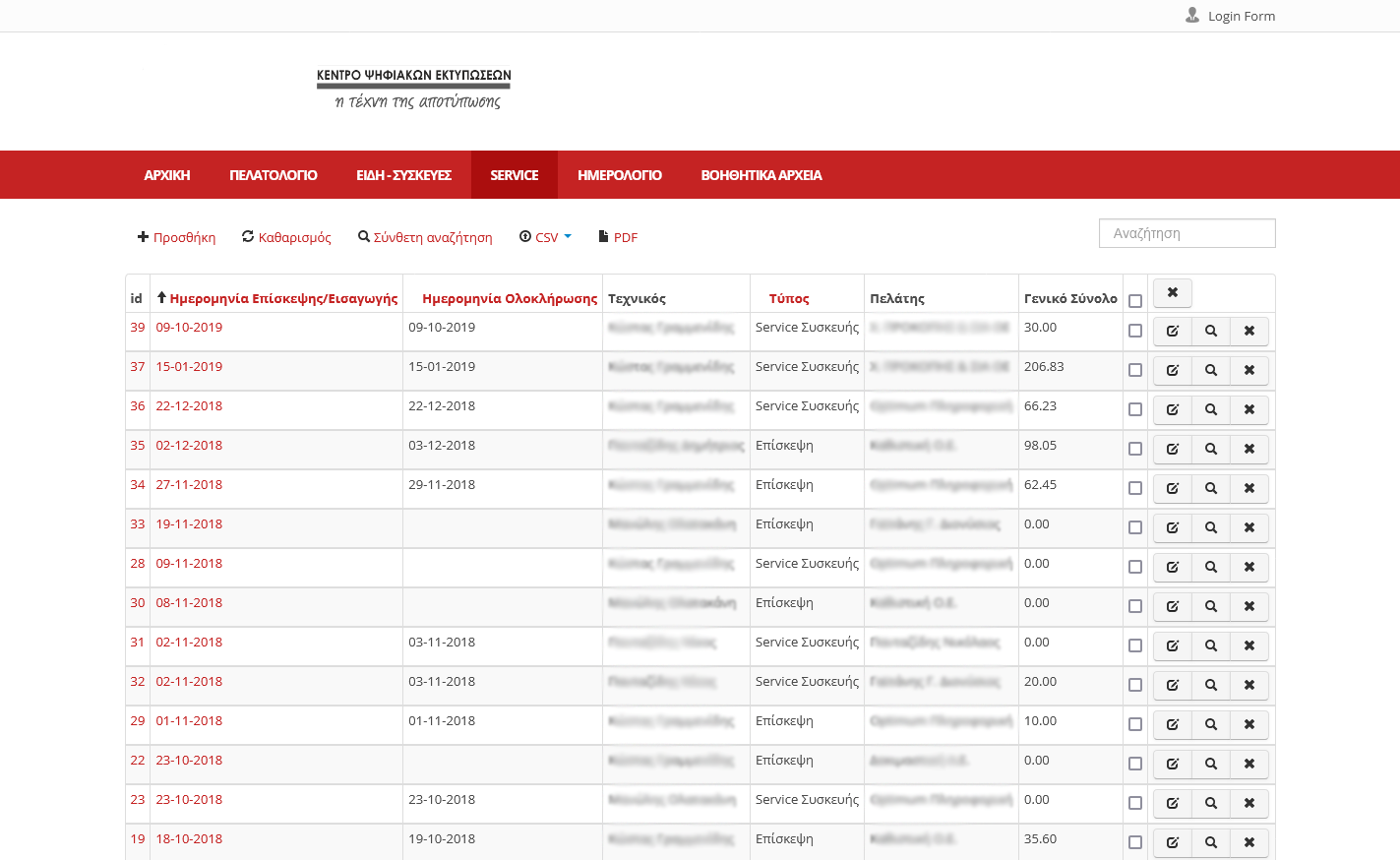Open the magnifier view icon for record 37

tap(1210, 371)
